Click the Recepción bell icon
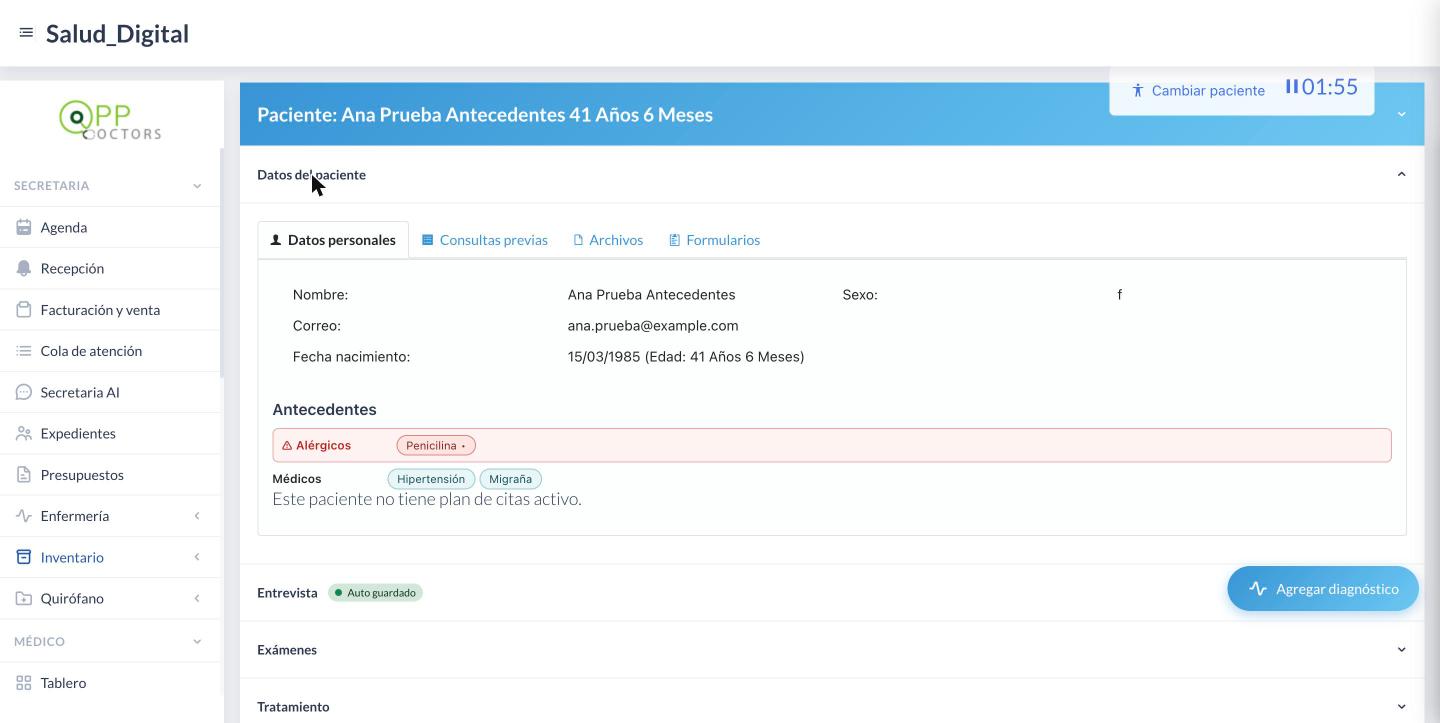1440x723 pixels. (24, 268)
